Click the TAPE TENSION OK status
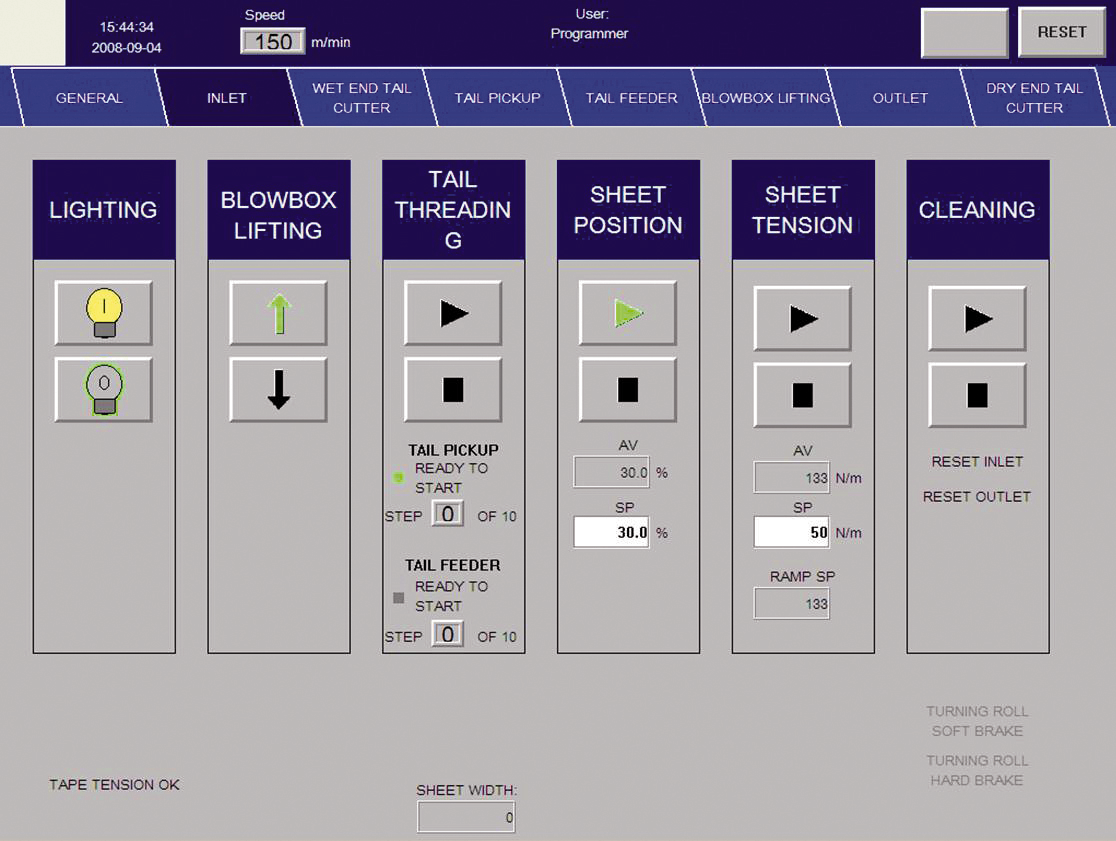The height and width of the screenshot is (841, 1116). click(x=115, y=785)
